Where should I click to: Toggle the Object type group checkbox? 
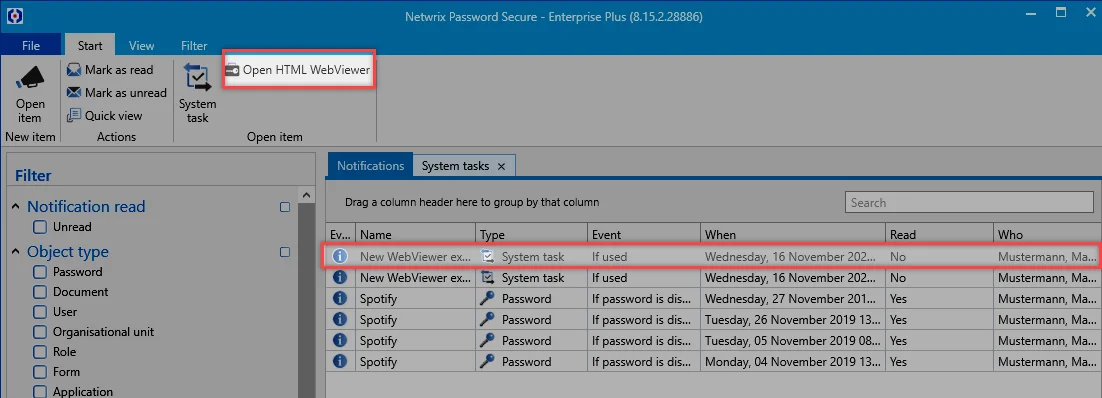coord(285,252)
